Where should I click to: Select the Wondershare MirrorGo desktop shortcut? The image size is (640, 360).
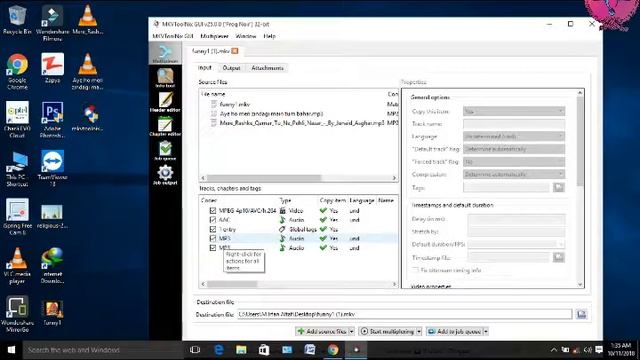17,314
